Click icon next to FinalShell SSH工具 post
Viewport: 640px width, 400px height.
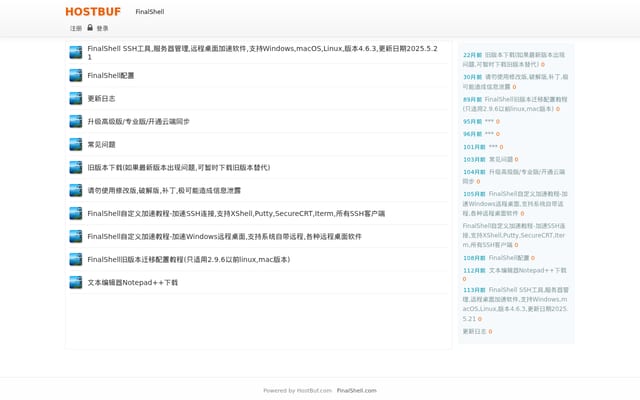tap(76, 52)
